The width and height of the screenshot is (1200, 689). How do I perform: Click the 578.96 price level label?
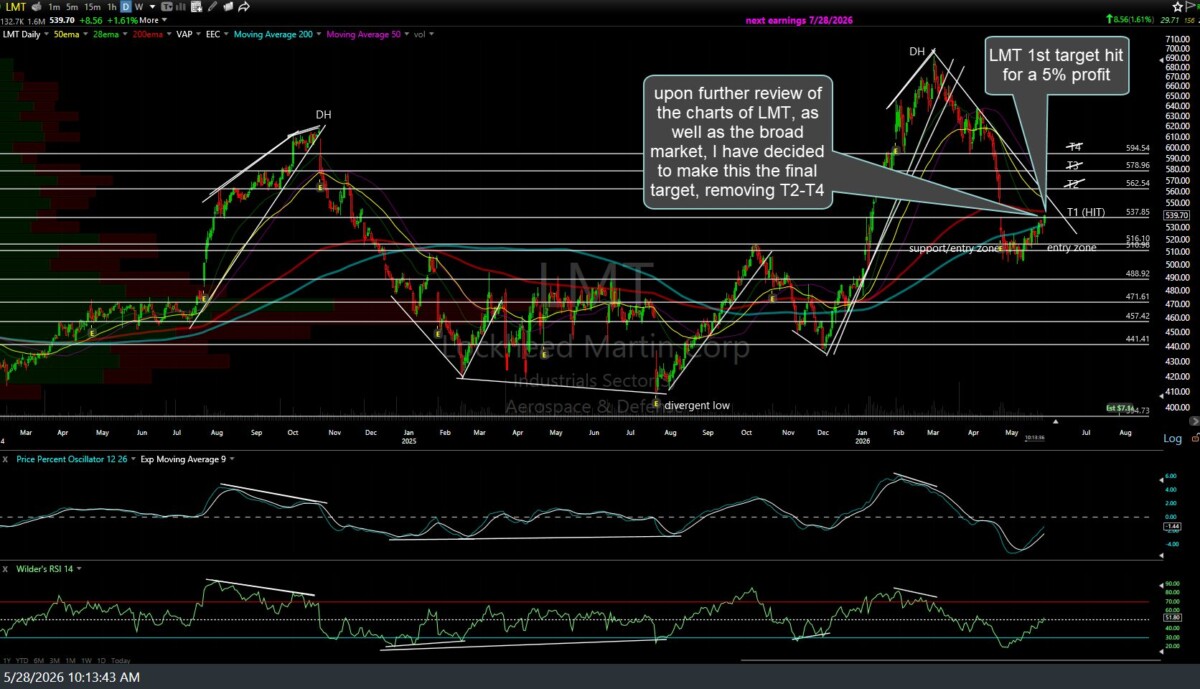1137,165
